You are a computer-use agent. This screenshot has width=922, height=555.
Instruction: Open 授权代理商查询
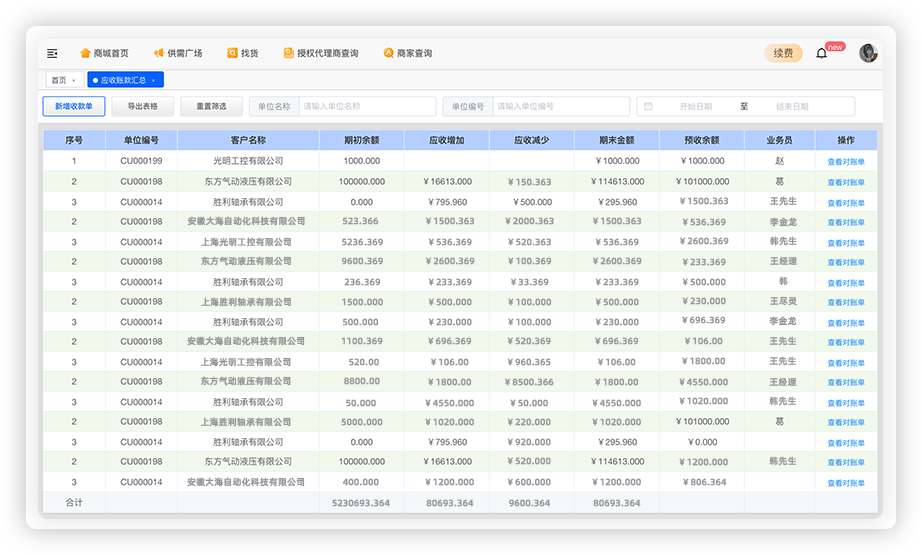click(x=321, y=54)
